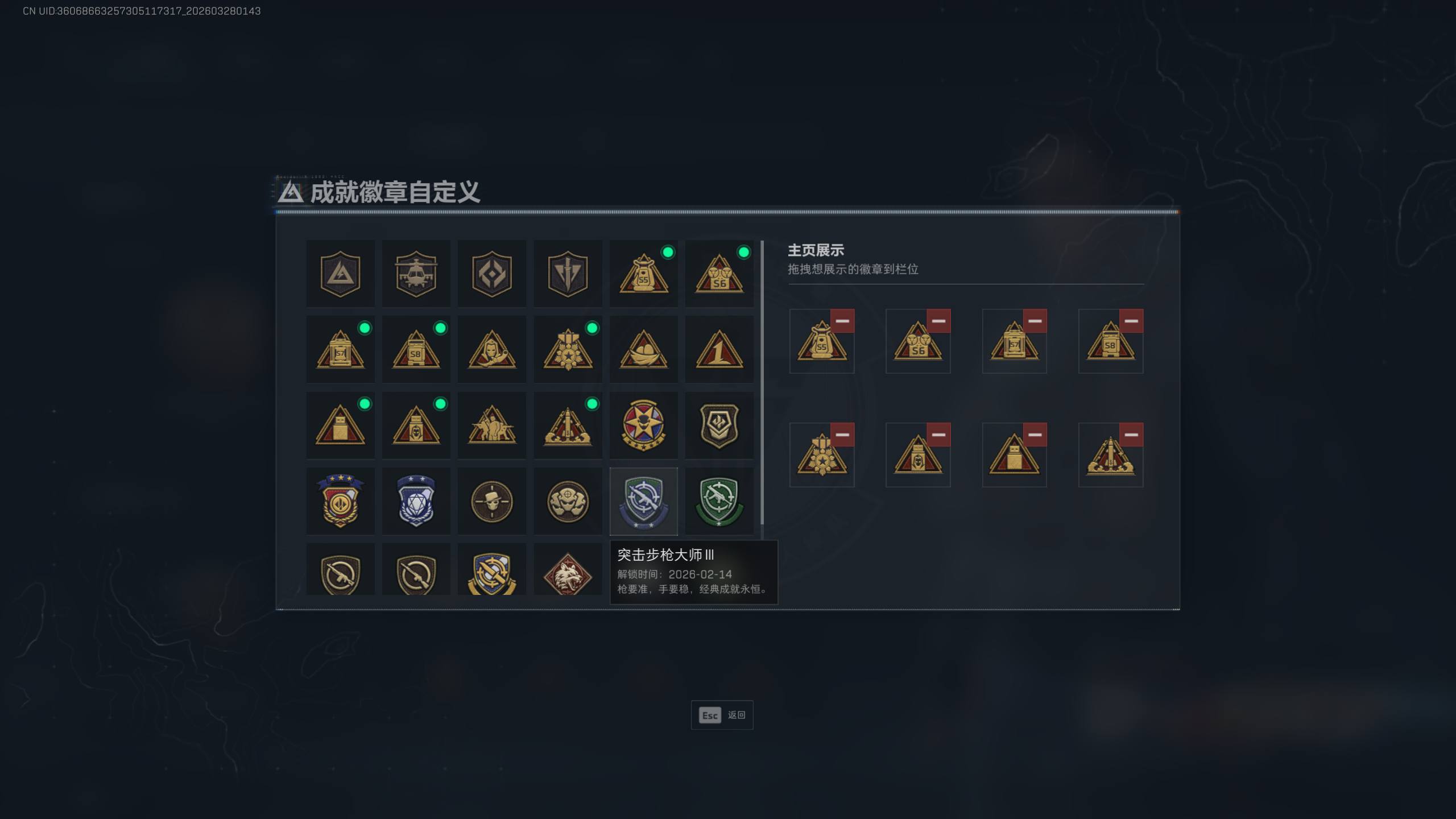1456x819 pixels.
Task: Select the highlighted 突击步枪大师 III badge
Action: (643, 501)
